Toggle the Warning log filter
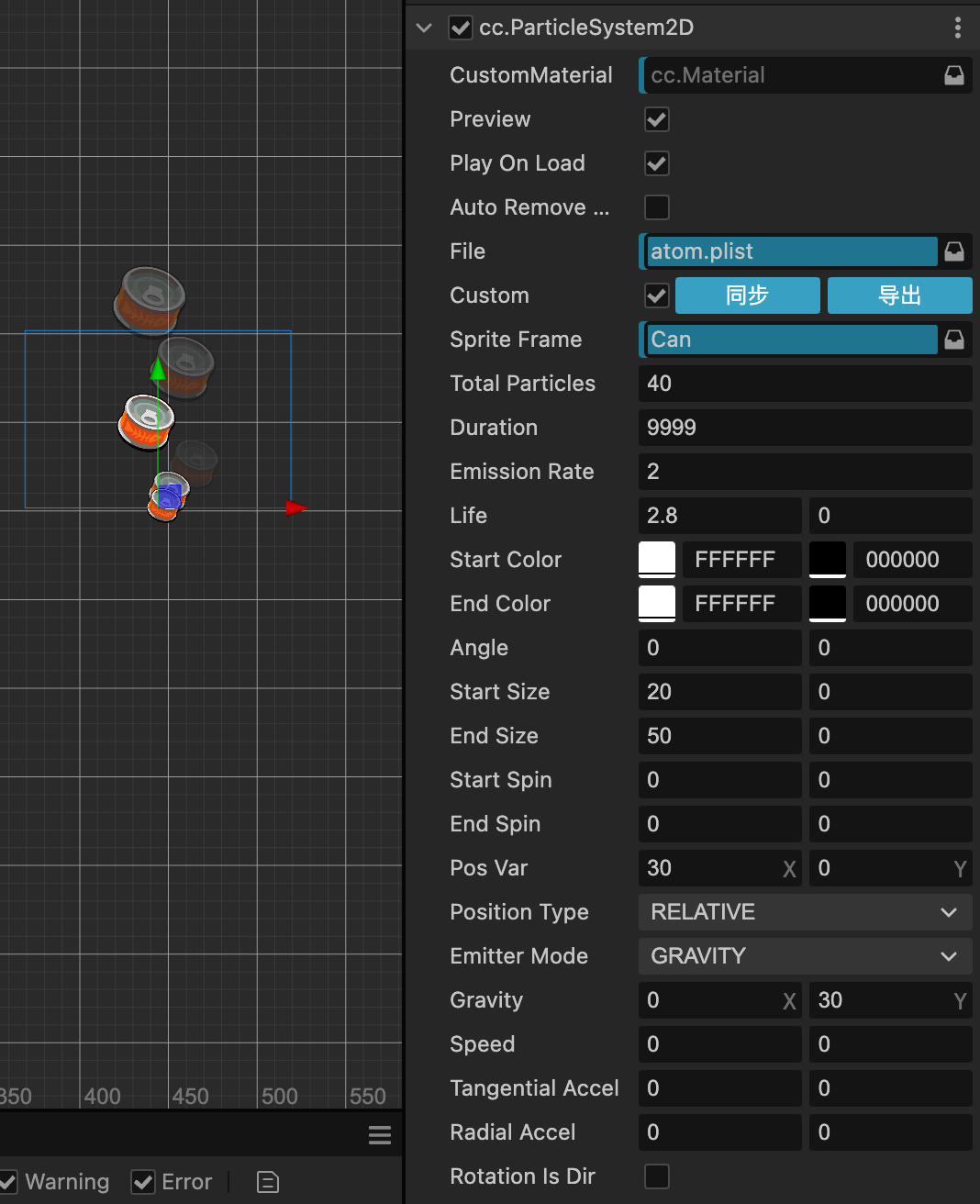The image size is (980, 1204). point(7,1182)
